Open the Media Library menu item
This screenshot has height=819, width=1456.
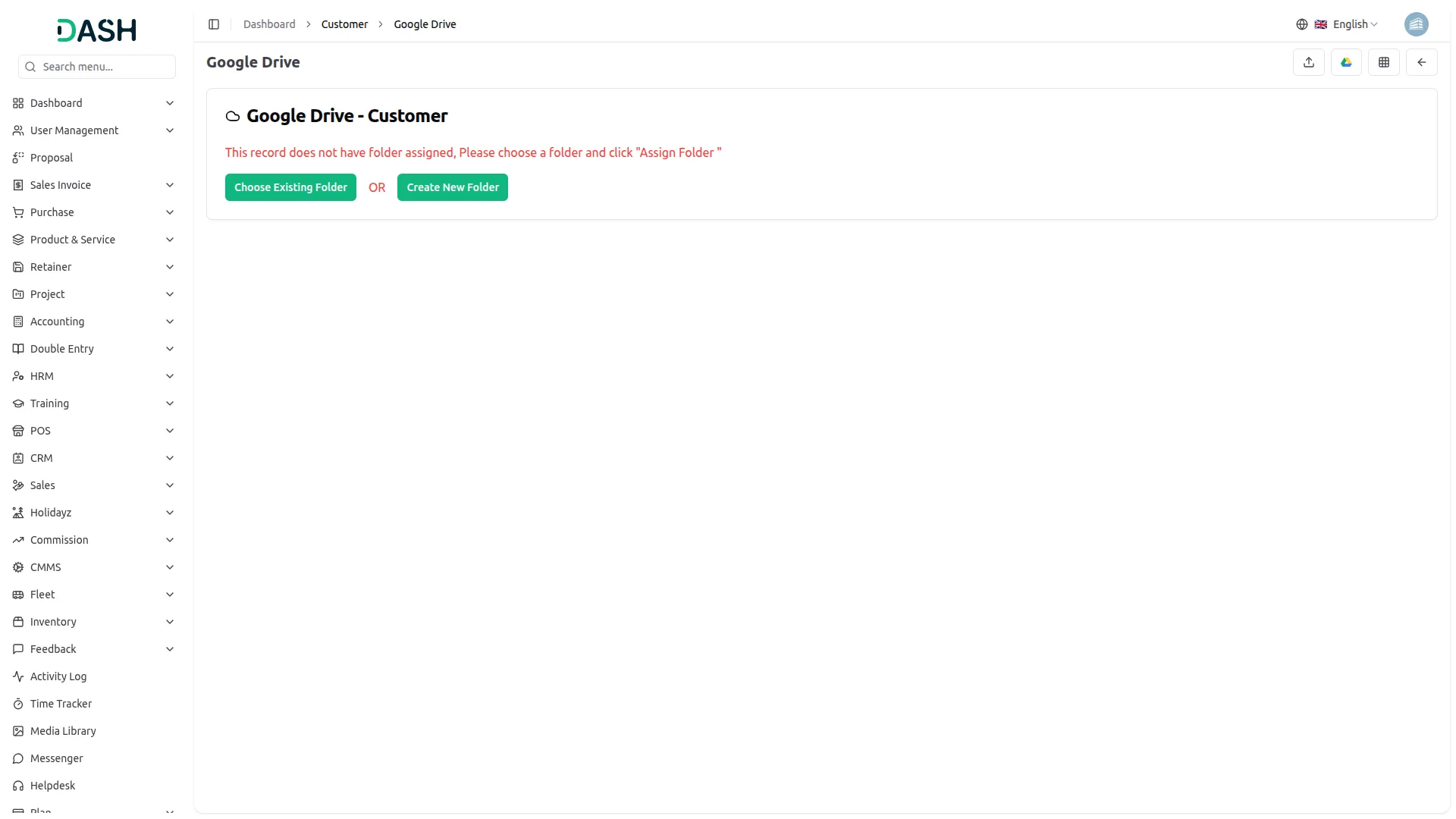point(63,731)
